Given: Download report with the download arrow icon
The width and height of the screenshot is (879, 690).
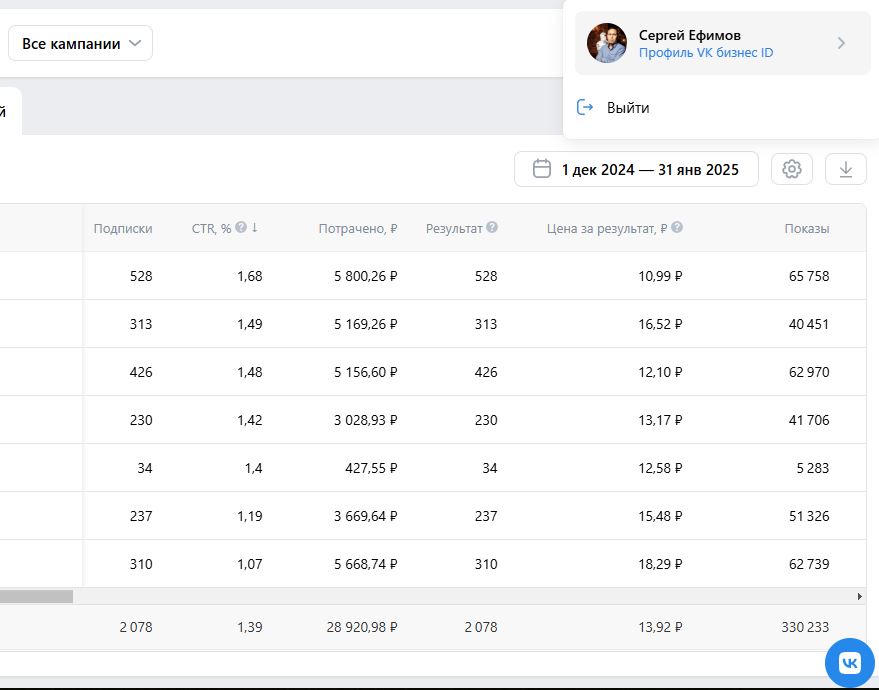Looking at the screenshot, I should 845,169.
